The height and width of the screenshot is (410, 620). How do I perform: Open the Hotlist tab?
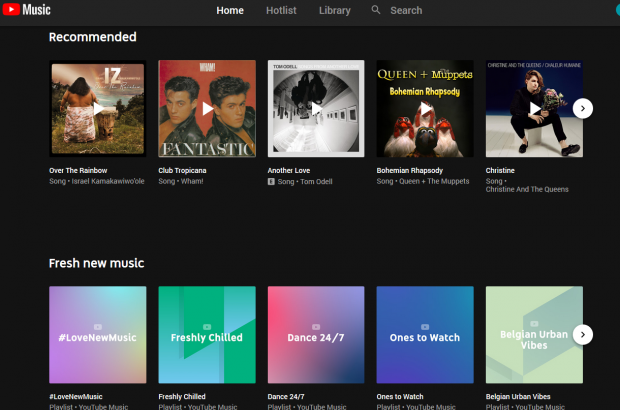coord(281,10)
